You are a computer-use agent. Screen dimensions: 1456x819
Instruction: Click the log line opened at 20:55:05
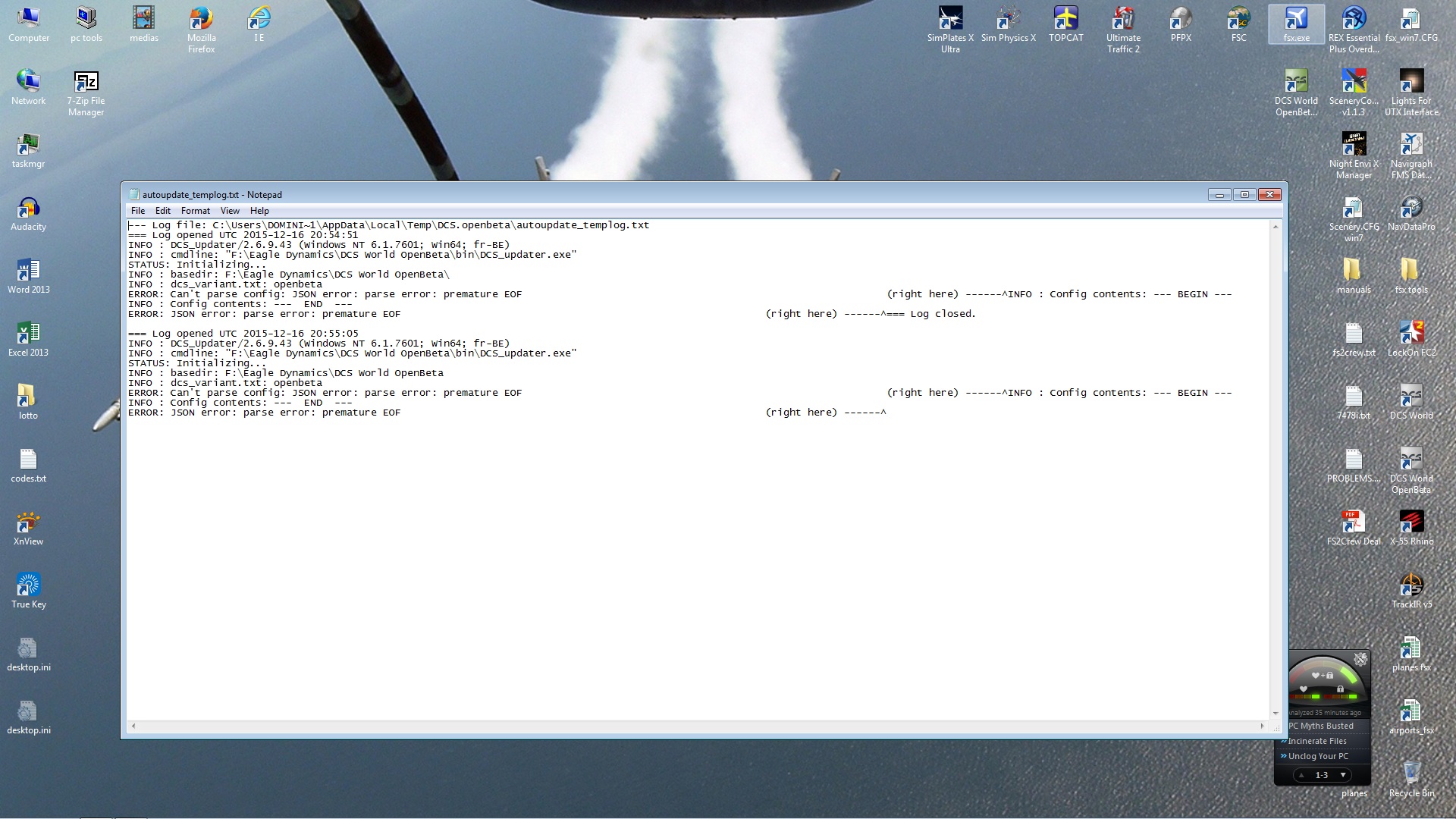243,334
